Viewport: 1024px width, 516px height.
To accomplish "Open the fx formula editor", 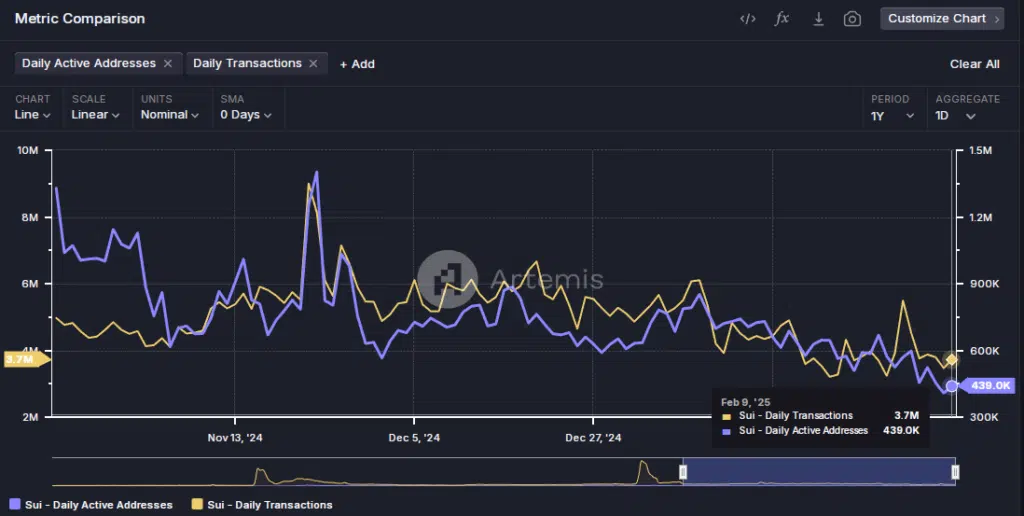I will click(x=782, y=19).
